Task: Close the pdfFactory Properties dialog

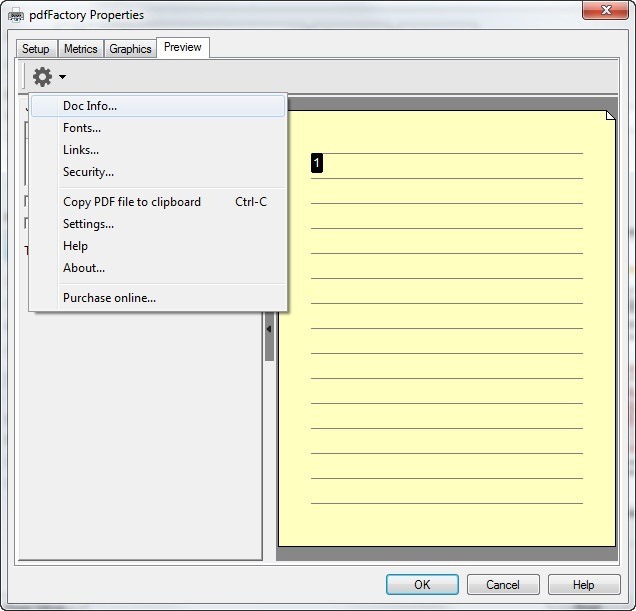Action: coord(606,10)
